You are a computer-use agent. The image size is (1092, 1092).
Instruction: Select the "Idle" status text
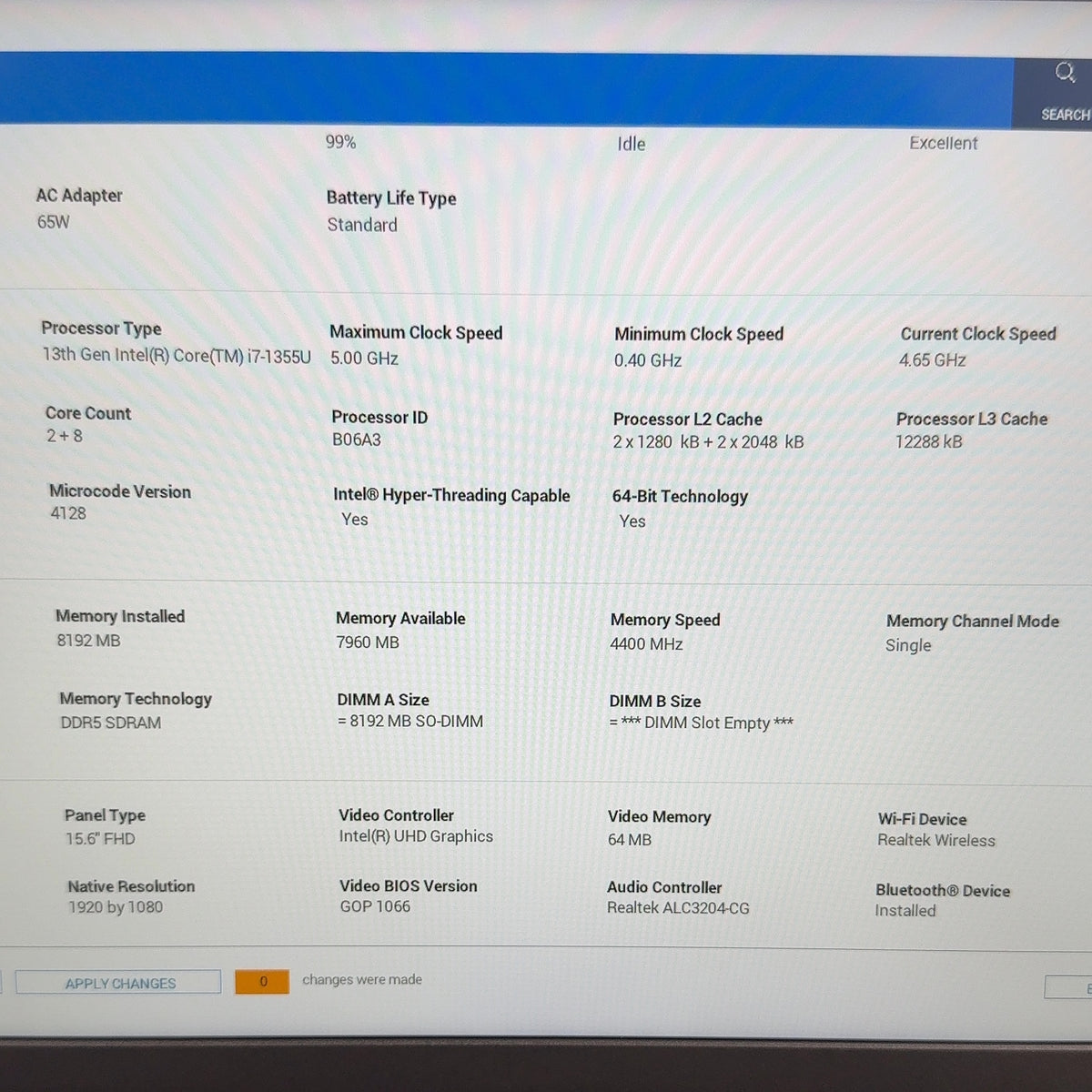point(632,144)
